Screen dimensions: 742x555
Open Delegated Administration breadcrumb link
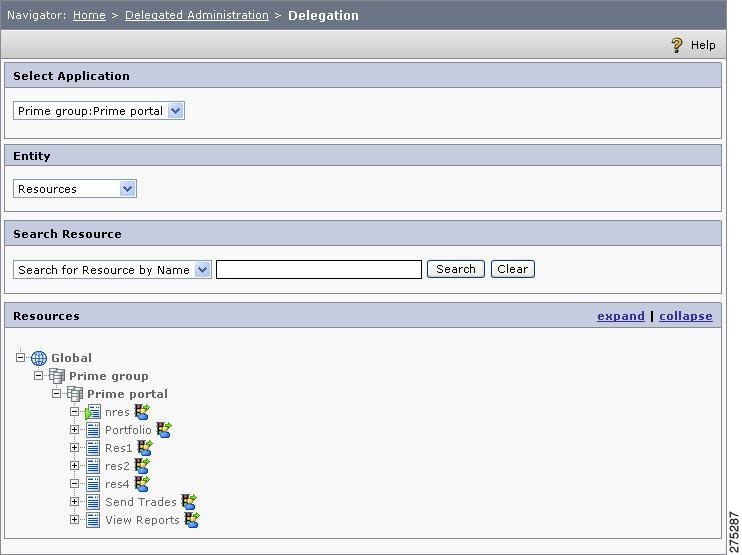click(x=197, y=15)
